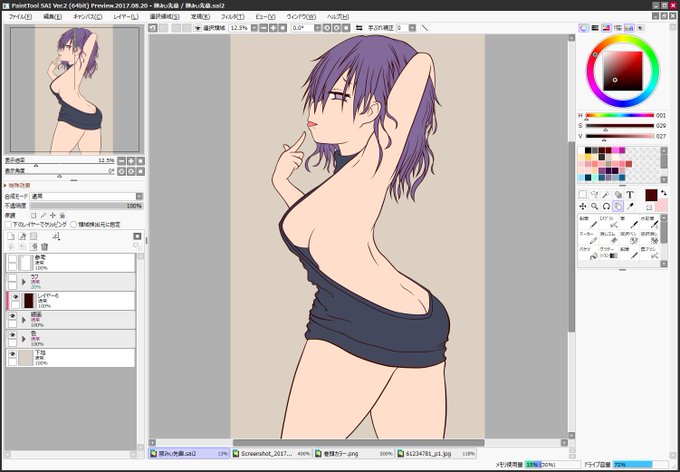Rotate view counterclockwise in toolbar
680x472 pixels.
pos(327,28)
